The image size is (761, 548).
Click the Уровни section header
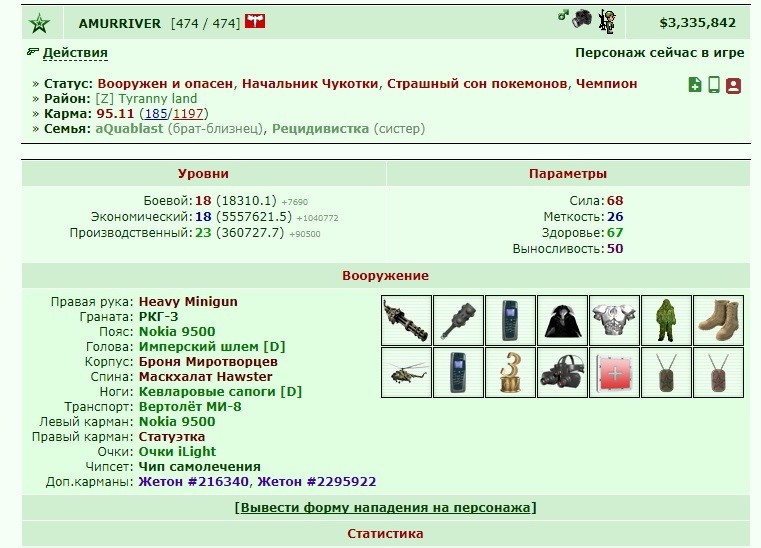tap(203, 174)
